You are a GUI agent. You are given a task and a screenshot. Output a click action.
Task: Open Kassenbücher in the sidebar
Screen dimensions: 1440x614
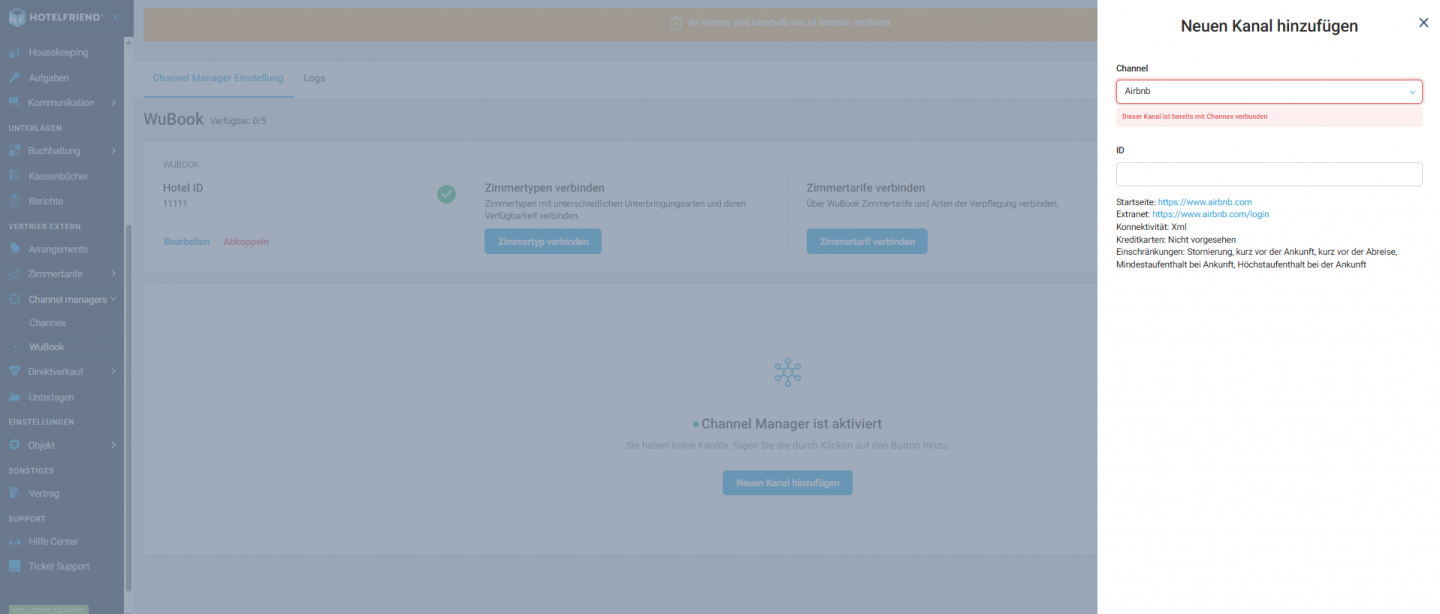(x=58, y=176)
